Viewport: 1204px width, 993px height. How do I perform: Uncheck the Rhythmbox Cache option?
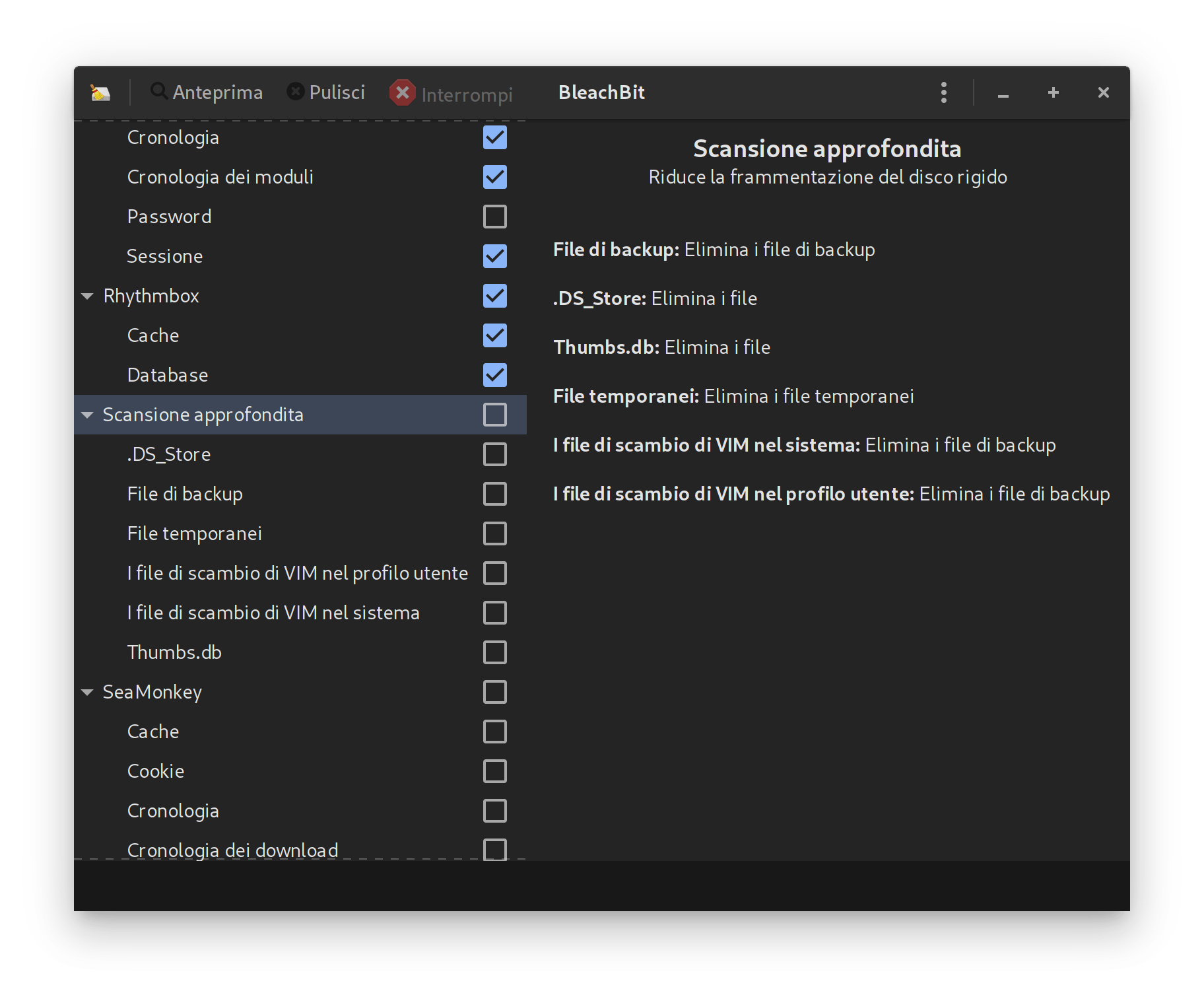tap(494, 335)
